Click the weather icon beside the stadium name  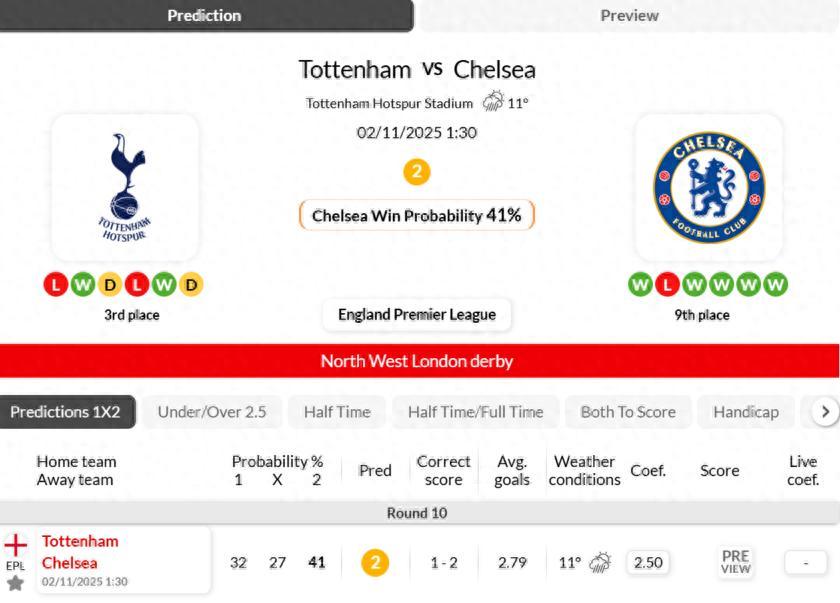(x=493, y=102)
